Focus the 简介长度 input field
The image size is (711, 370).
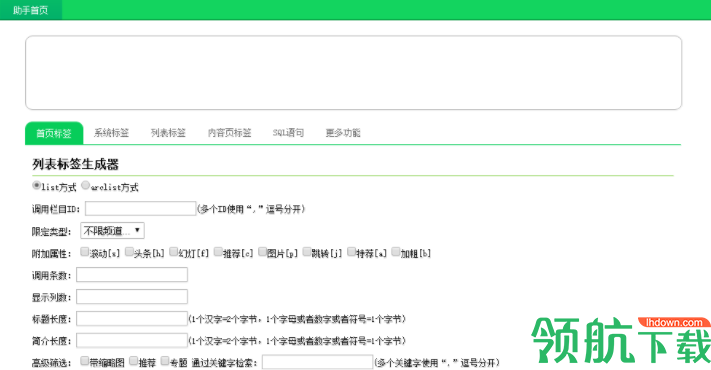tap(132, 340)
